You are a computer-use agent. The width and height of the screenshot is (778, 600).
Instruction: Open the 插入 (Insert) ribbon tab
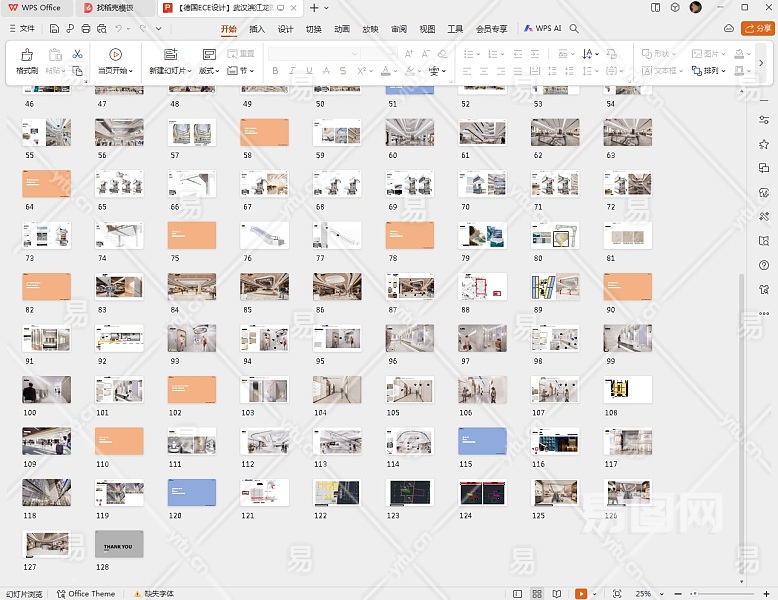coord(257,29)
